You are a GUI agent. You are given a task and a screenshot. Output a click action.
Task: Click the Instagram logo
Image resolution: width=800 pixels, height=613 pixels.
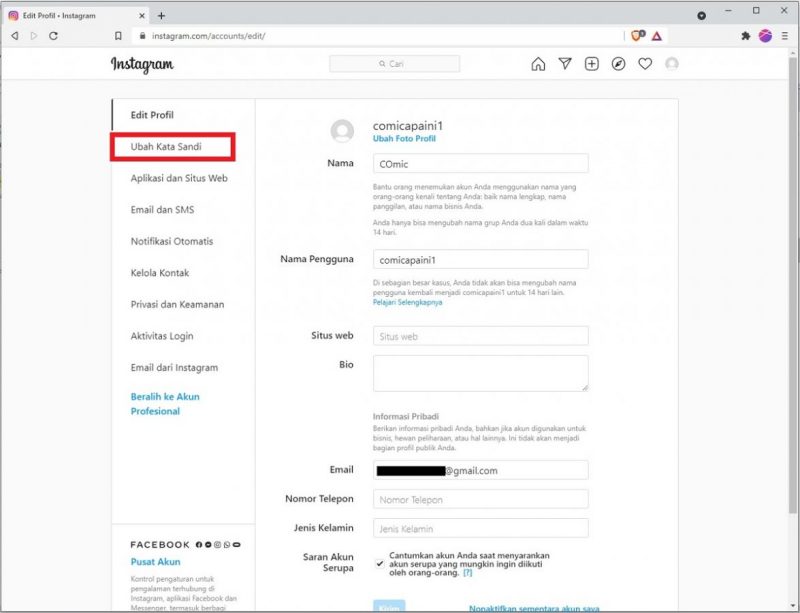point(142,64)
